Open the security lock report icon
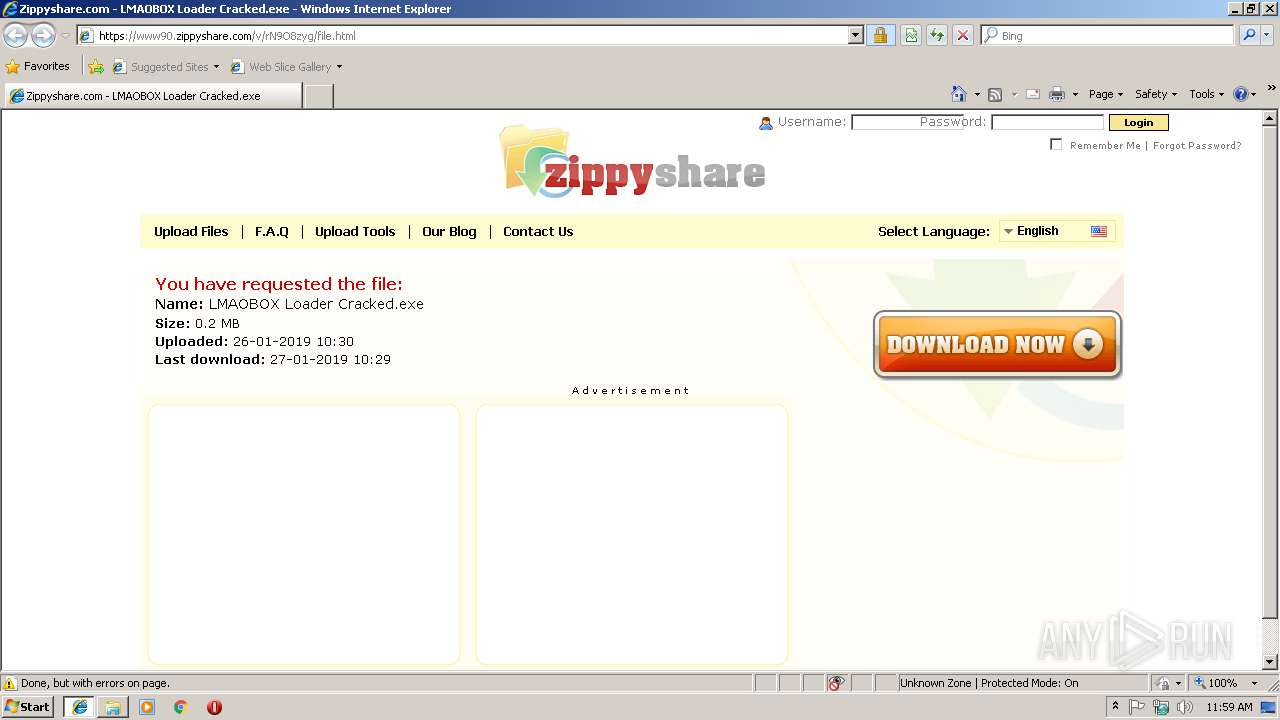This screenshot has height=720, width=1280. pyautogui.click(x=880, y=35)
